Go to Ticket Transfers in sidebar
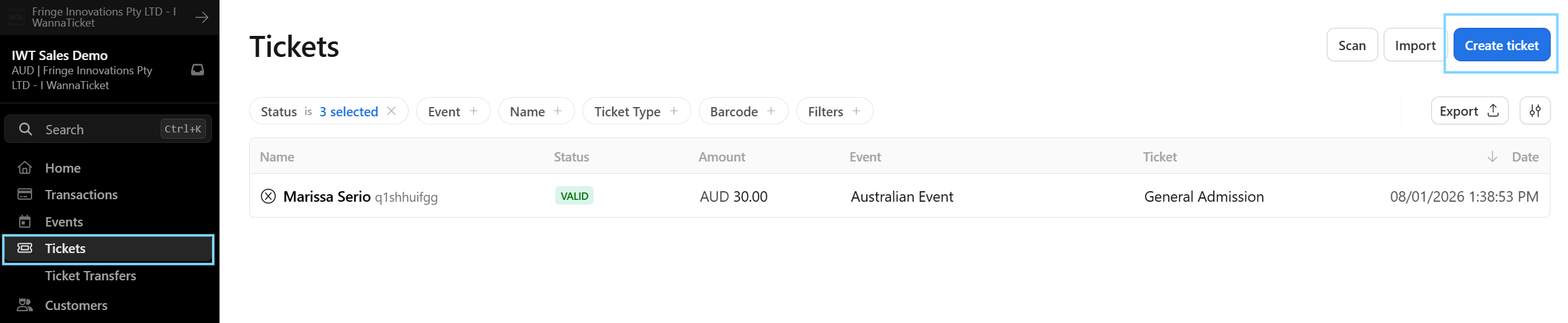The image size is (1568, 323). click(90, 275)
